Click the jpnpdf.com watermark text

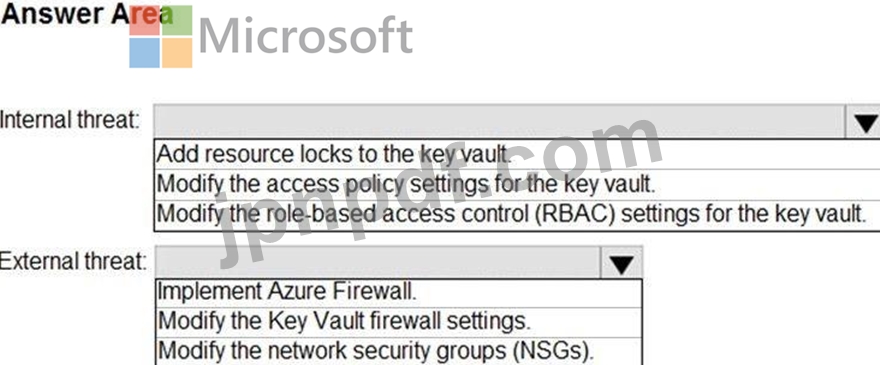pyautogui.click(x=441, y=191)
